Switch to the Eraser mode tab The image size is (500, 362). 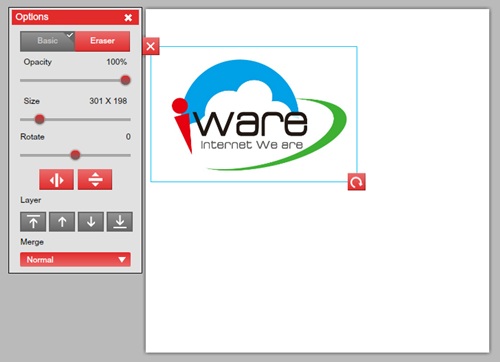[102, 41]
